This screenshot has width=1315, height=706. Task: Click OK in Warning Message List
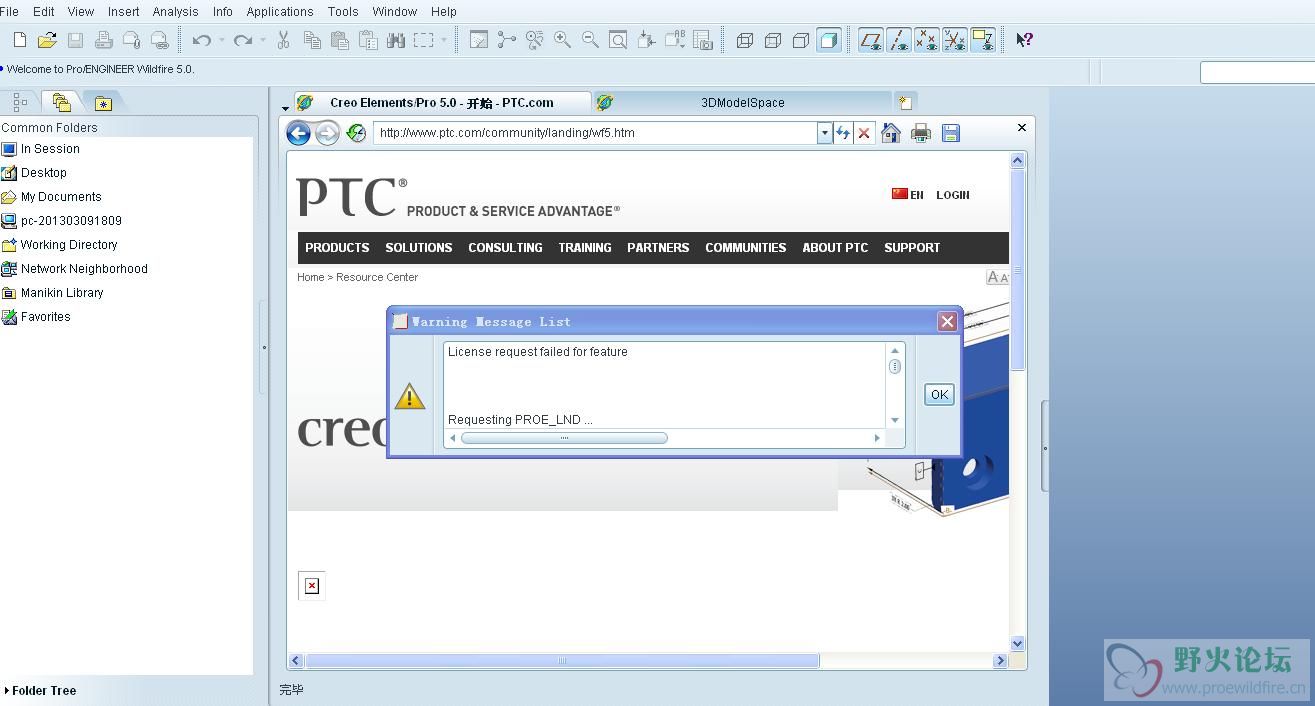point(939,394)
